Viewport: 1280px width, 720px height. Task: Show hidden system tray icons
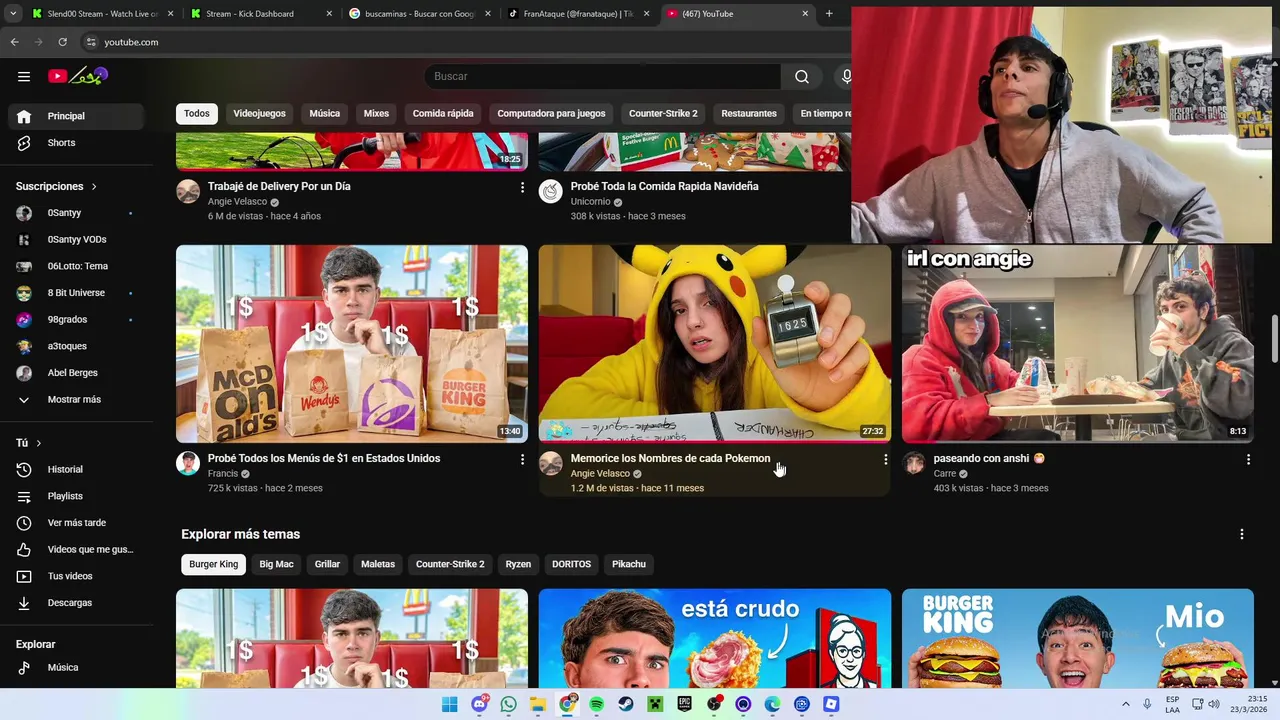click(1126, 704)
